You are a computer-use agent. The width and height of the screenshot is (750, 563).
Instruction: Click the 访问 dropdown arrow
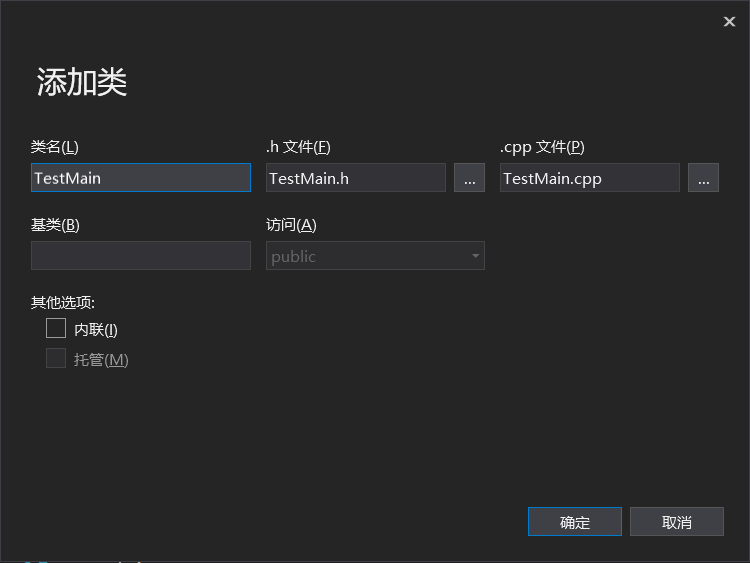click(475, 256)
